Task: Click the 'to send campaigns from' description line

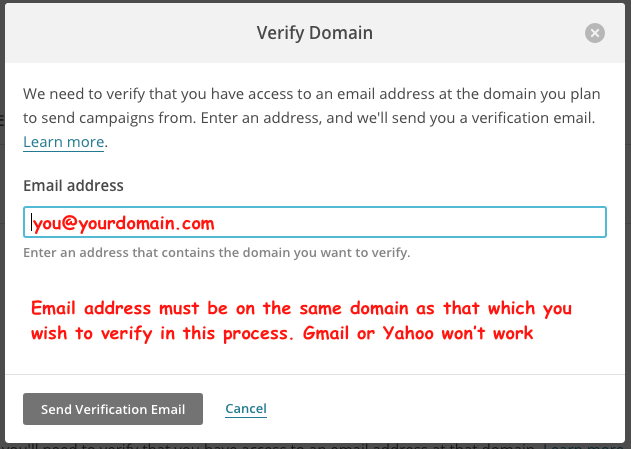Action: click(309, 118)
